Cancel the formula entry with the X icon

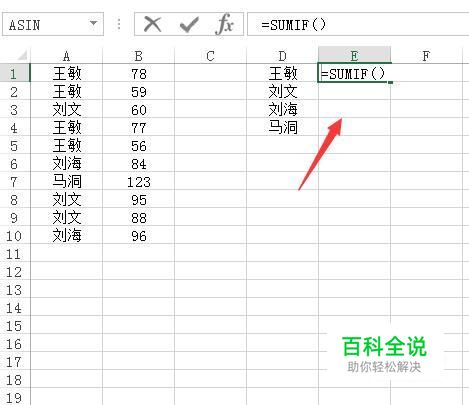tap(152, 24)
